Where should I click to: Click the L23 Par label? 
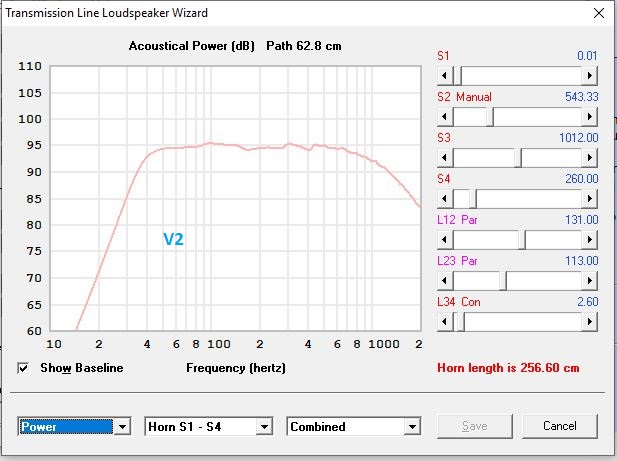click(457, 261)
